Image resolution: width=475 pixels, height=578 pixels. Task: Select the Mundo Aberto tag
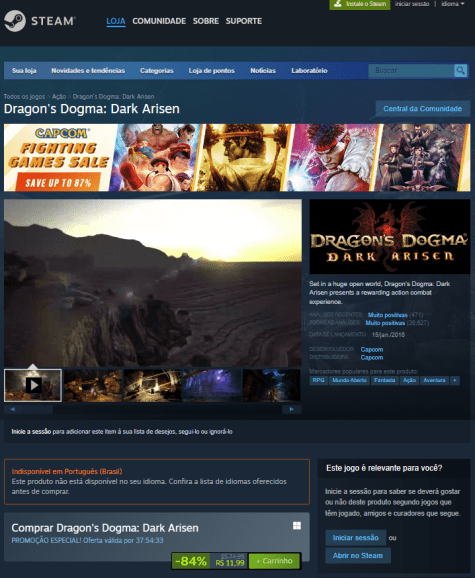pyautogui.click(x=349, y=380)
